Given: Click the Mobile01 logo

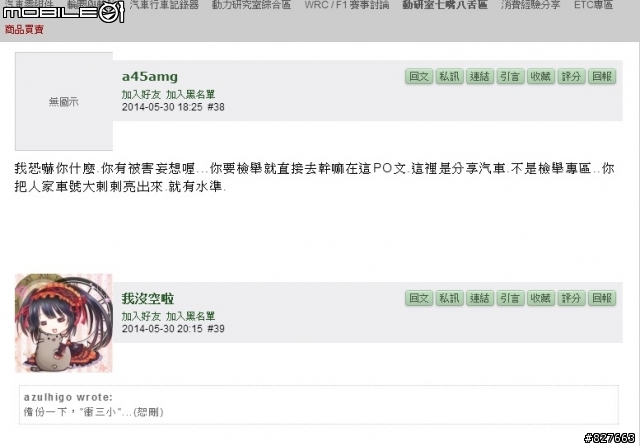Looking at the screenshot, I should 63,11.
